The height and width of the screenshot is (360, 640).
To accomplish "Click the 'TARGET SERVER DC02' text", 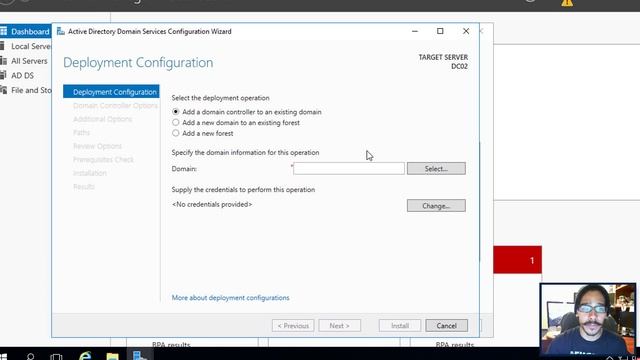I will coord(443,62).
